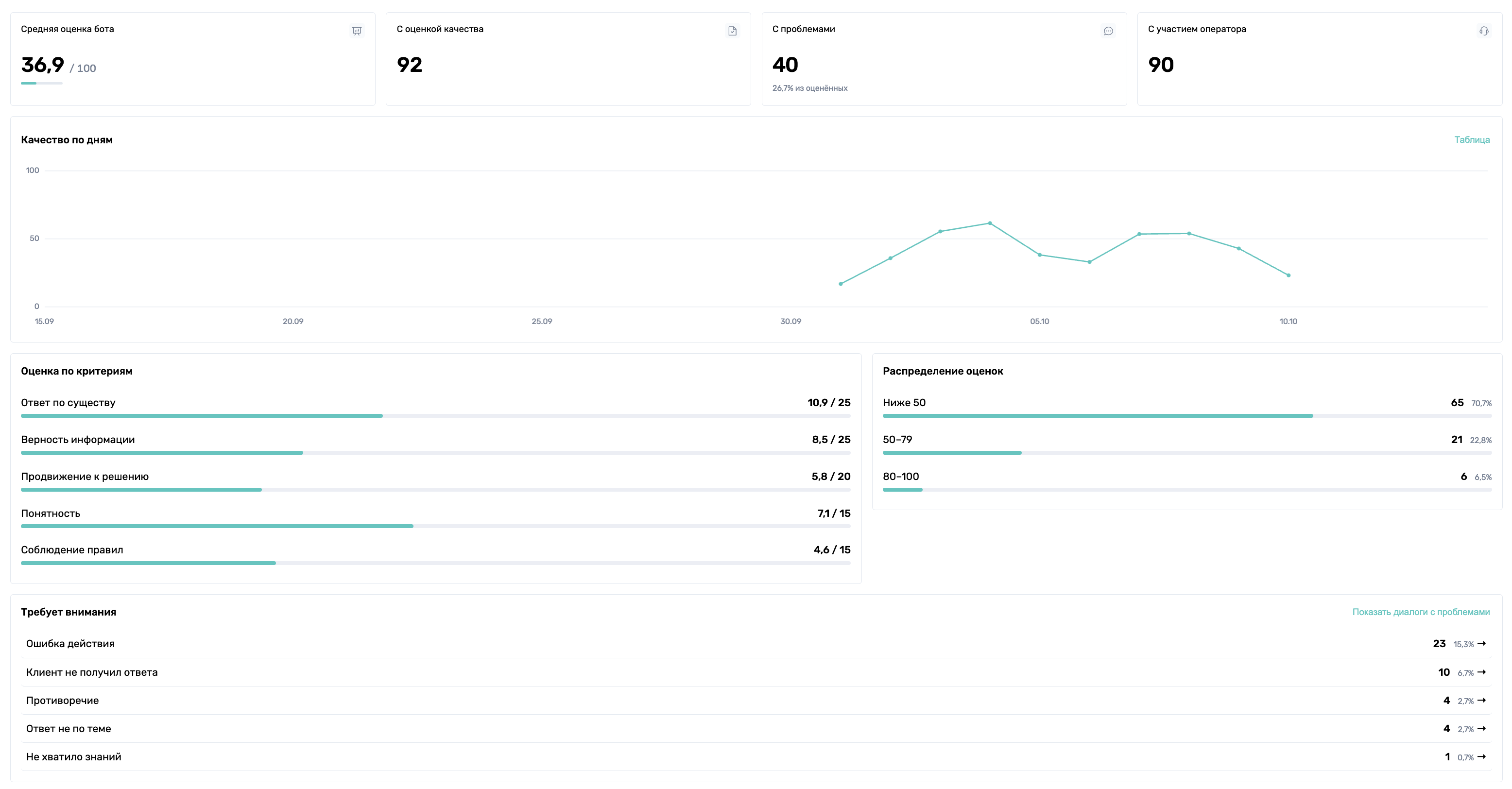Click the Ошибка действия issue label
This screenshot has height=789, width=1512.
[70, 643]
